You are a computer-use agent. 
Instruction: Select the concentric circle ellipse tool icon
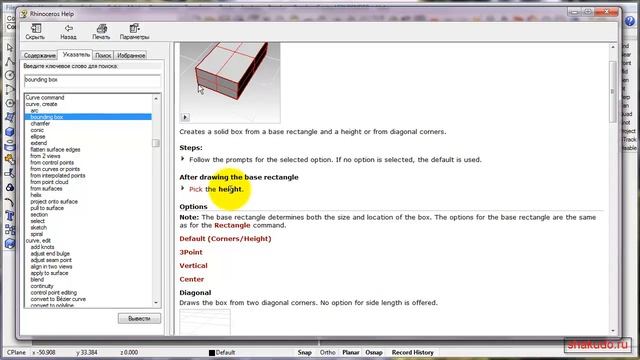[10, 103]
